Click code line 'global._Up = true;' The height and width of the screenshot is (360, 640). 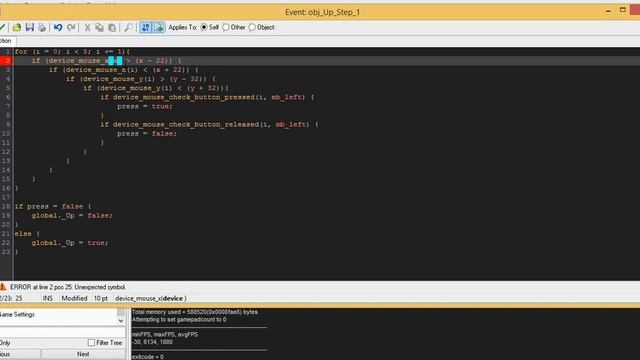70,243
